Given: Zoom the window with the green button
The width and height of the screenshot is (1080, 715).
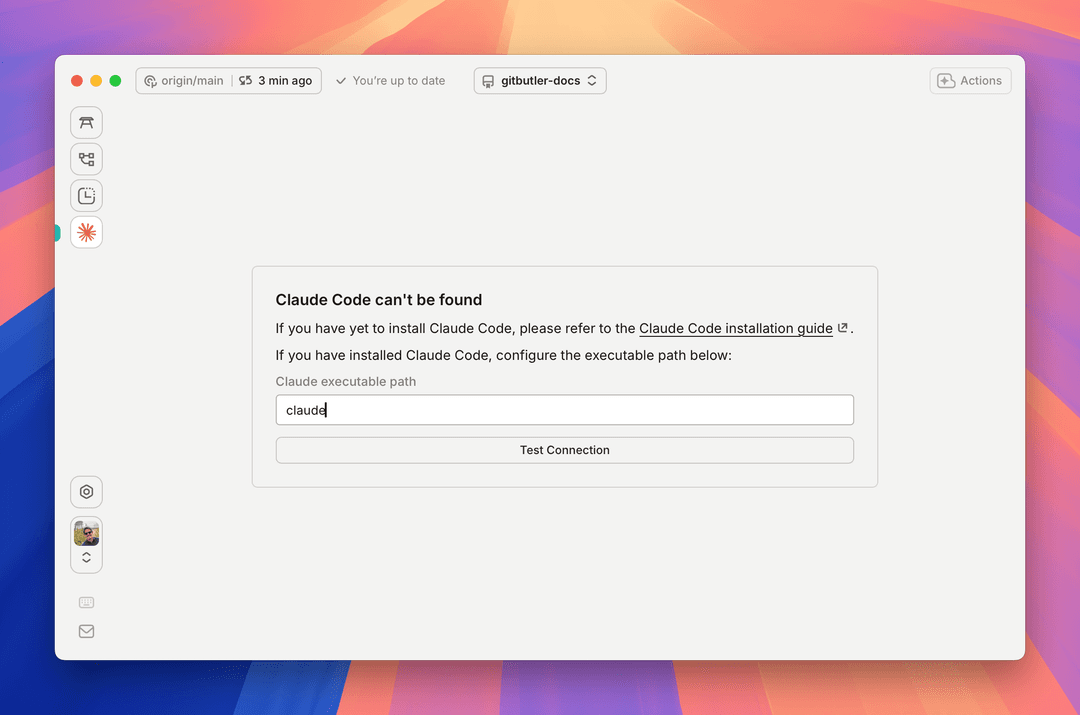Looking at the screenshot, I should point(115,81).
